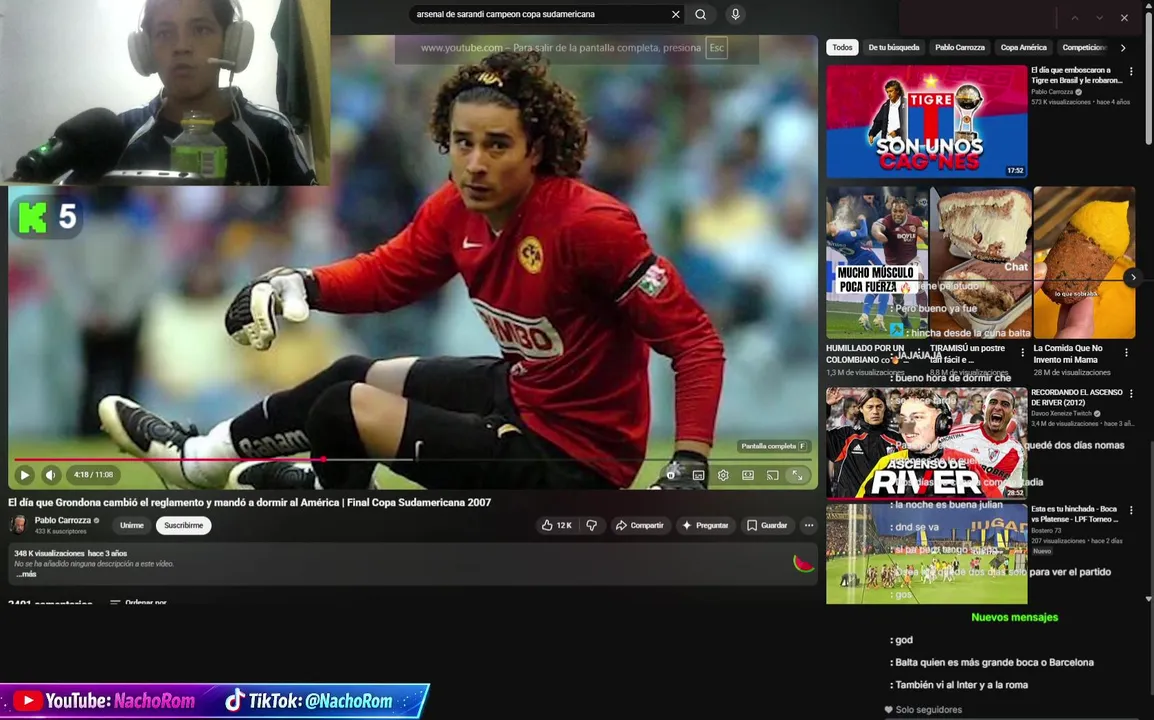
Task: Open 'Esta es tu hinchada - Boca' title
Action: 1075,514
